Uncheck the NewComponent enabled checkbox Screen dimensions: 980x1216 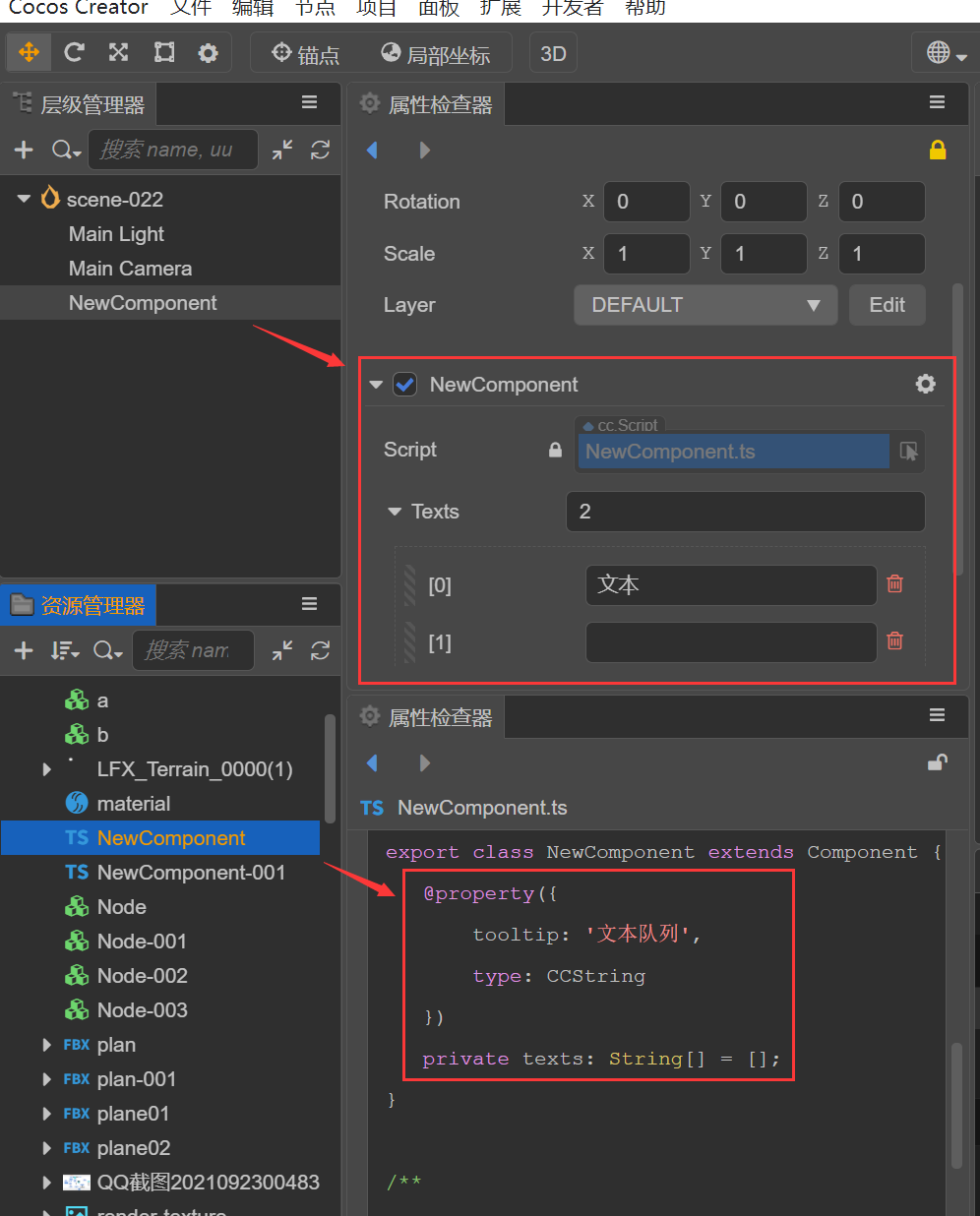click(404, 385)
